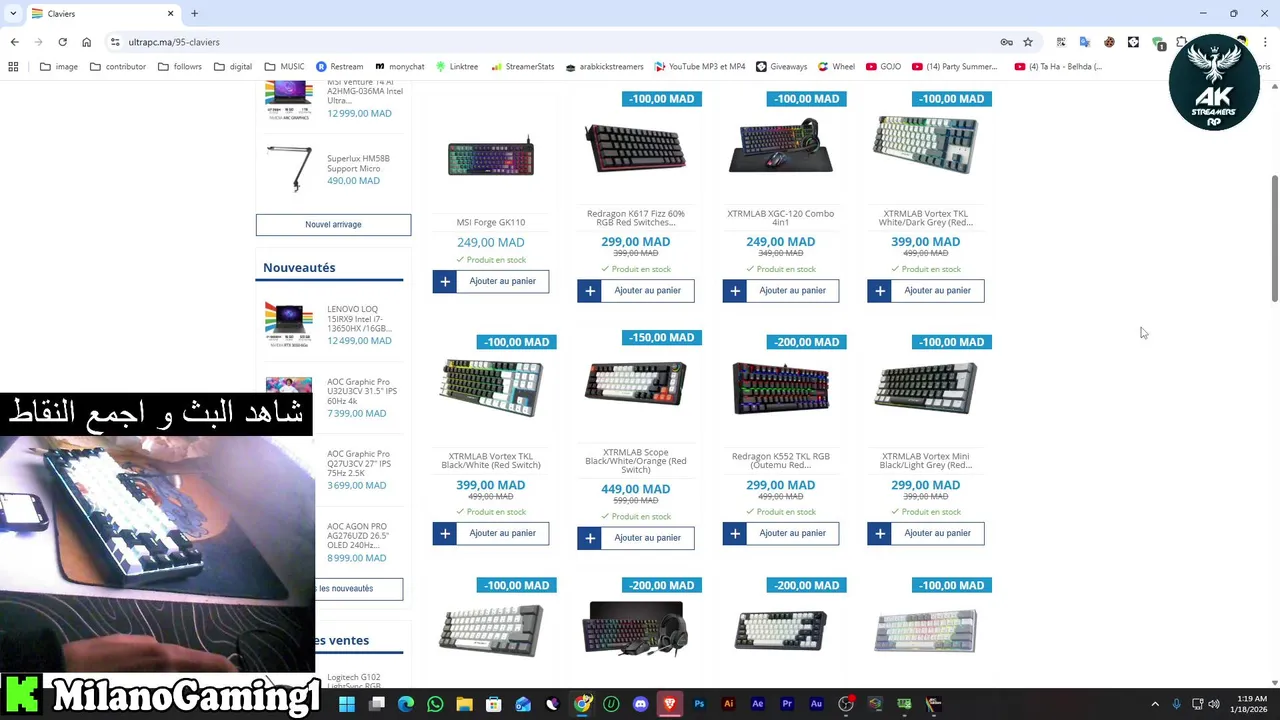1280x720 pixels.
Task: Open the followrs bookmarks folder
Action: [x=179, y=67]
